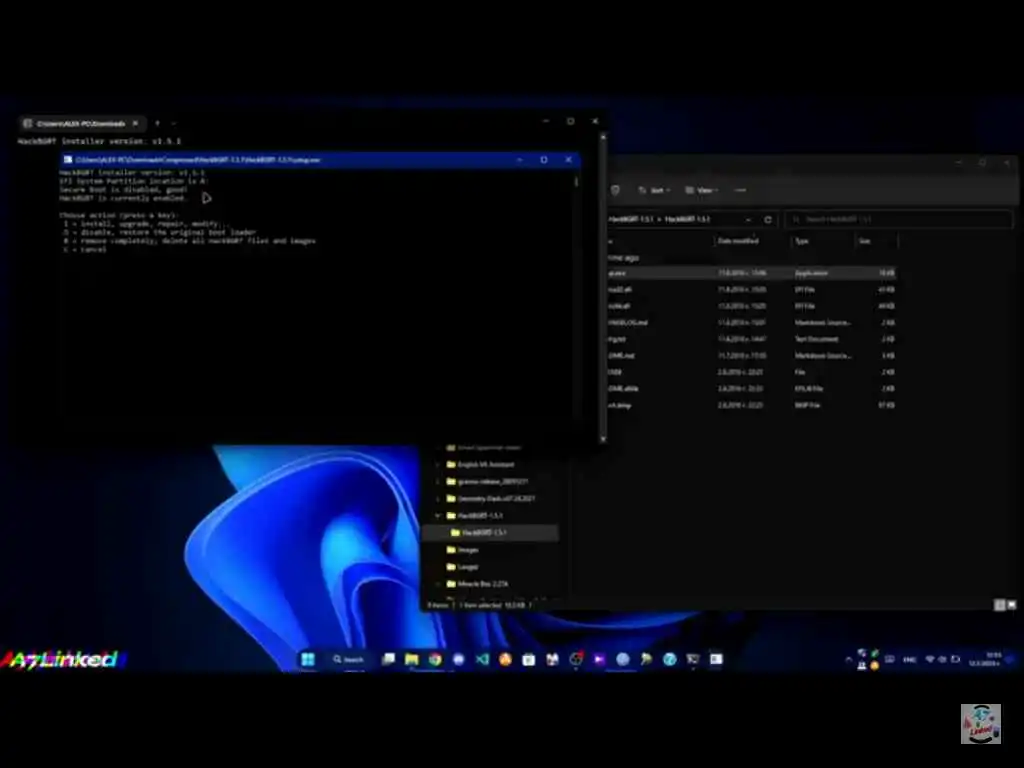Focus the Search HackBGRT field
The image size is (1024, 768).
(x=899, y=219)
